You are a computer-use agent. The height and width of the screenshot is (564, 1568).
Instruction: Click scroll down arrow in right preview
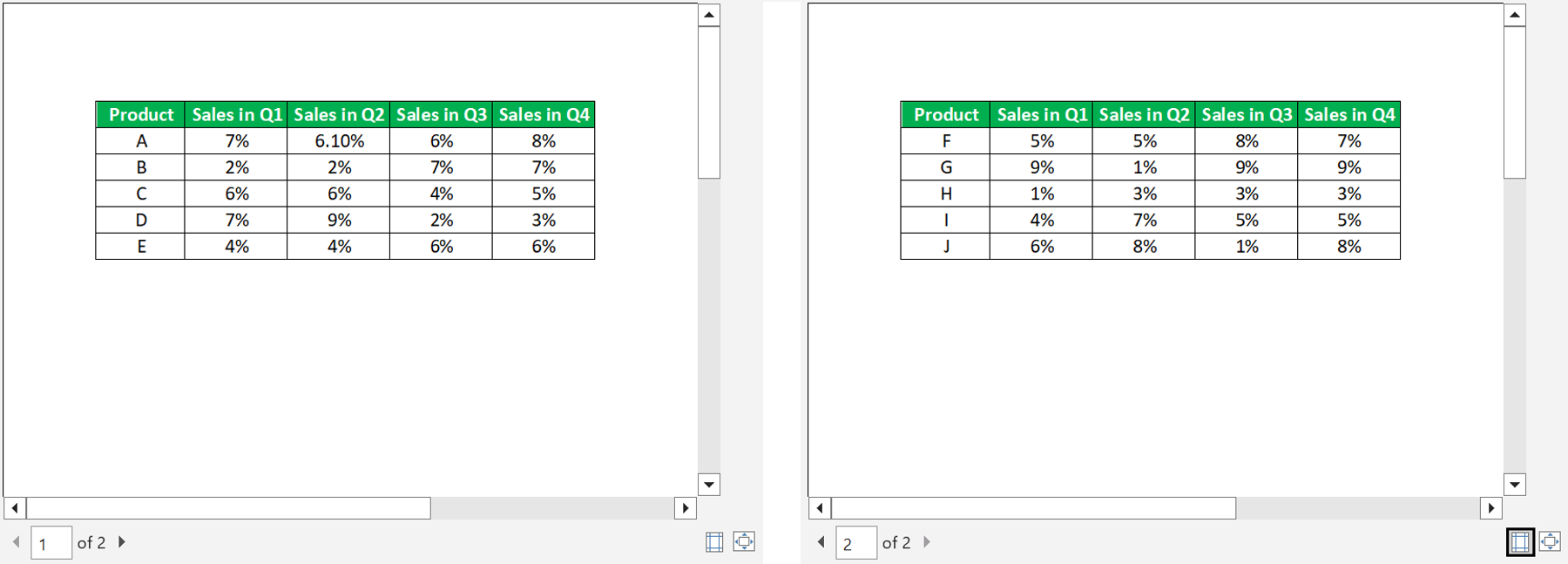pyautogui.click(x=1515, y=485)
